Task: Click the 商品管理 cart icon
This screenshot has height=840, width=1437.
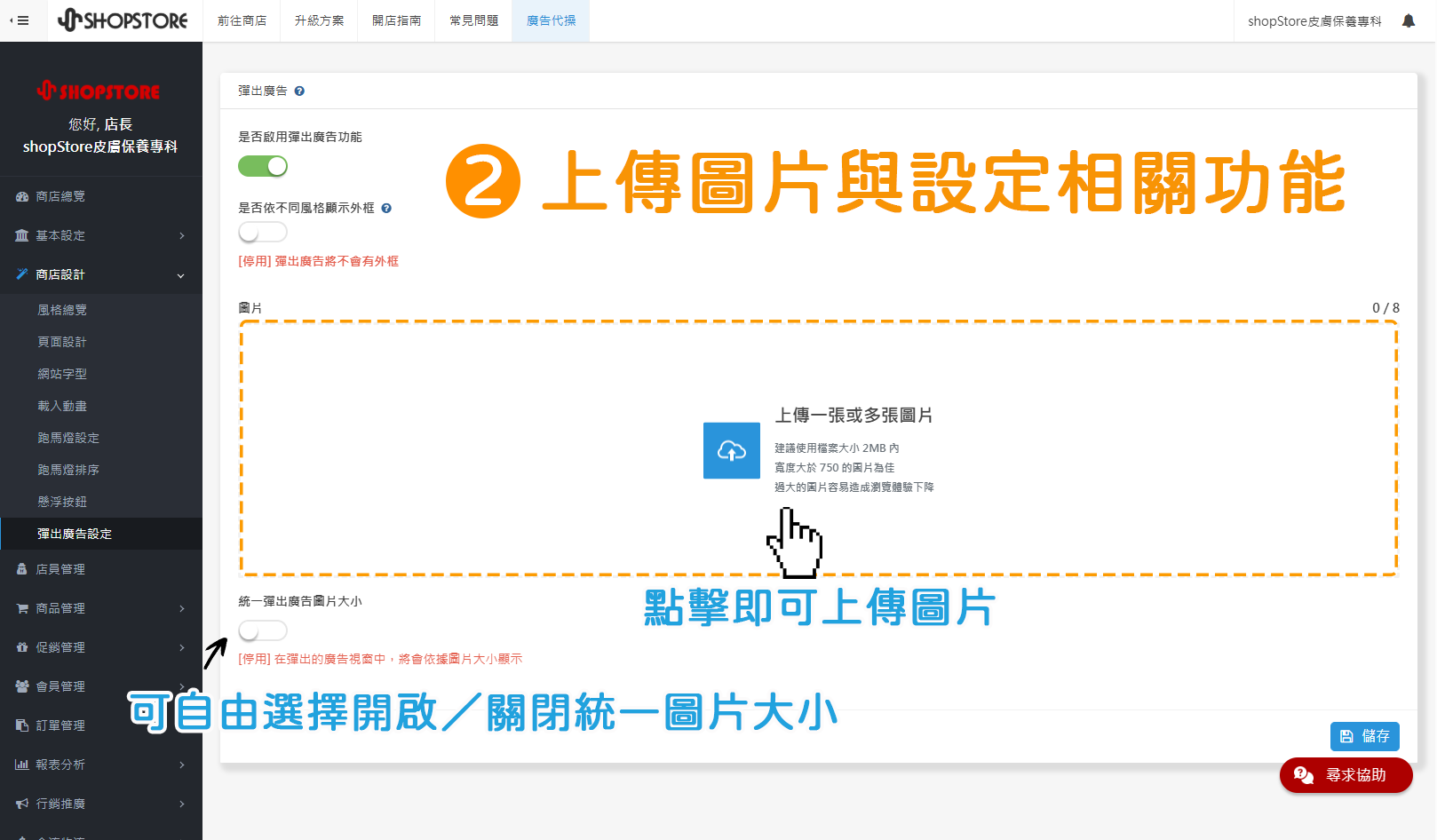Action: (x=22, y=608)
